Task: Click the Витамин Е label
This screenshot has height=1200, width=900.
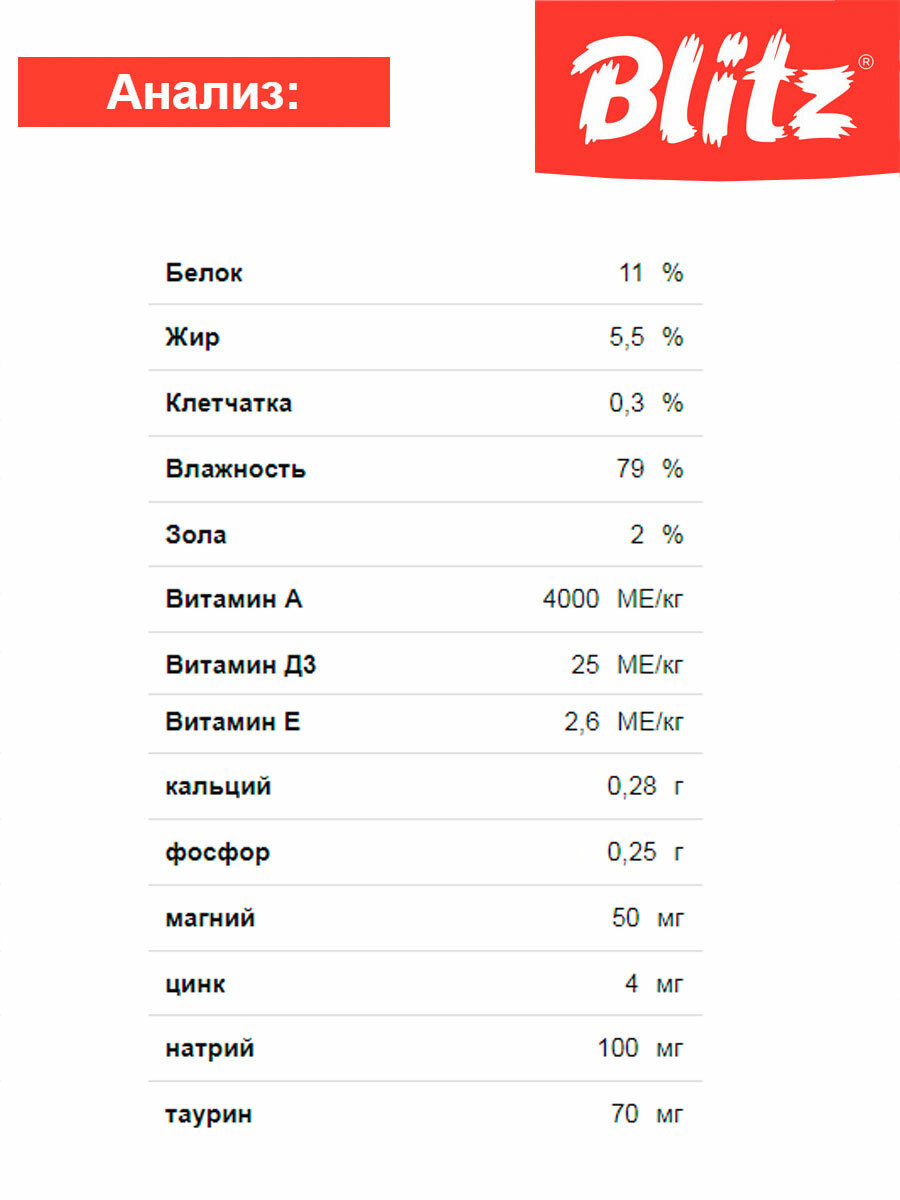Action: pos(233,722)
